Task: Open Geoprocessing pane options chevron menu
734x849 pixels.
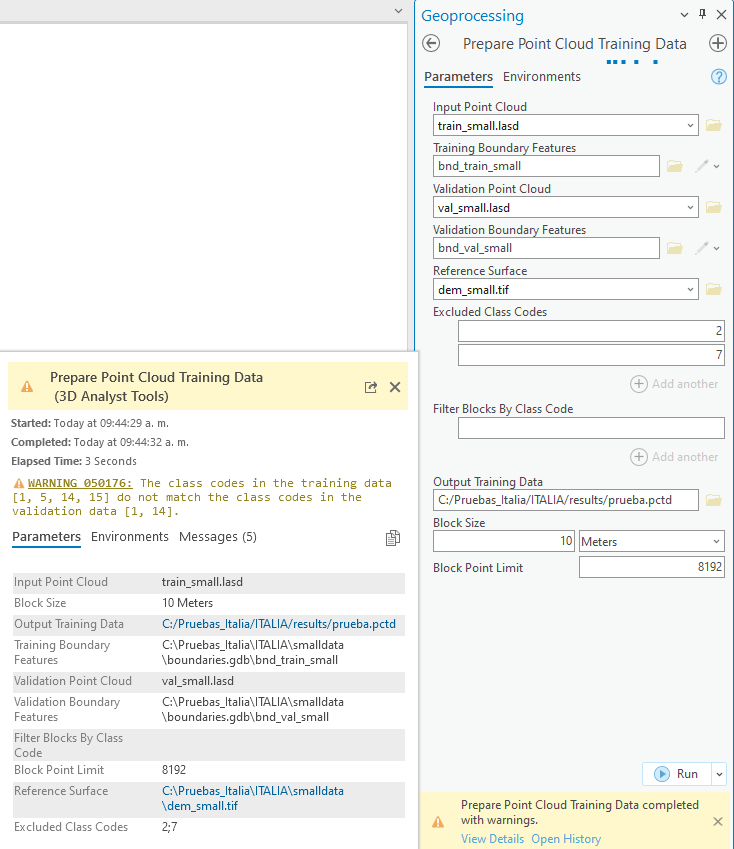Action: (x=684, y=15)
